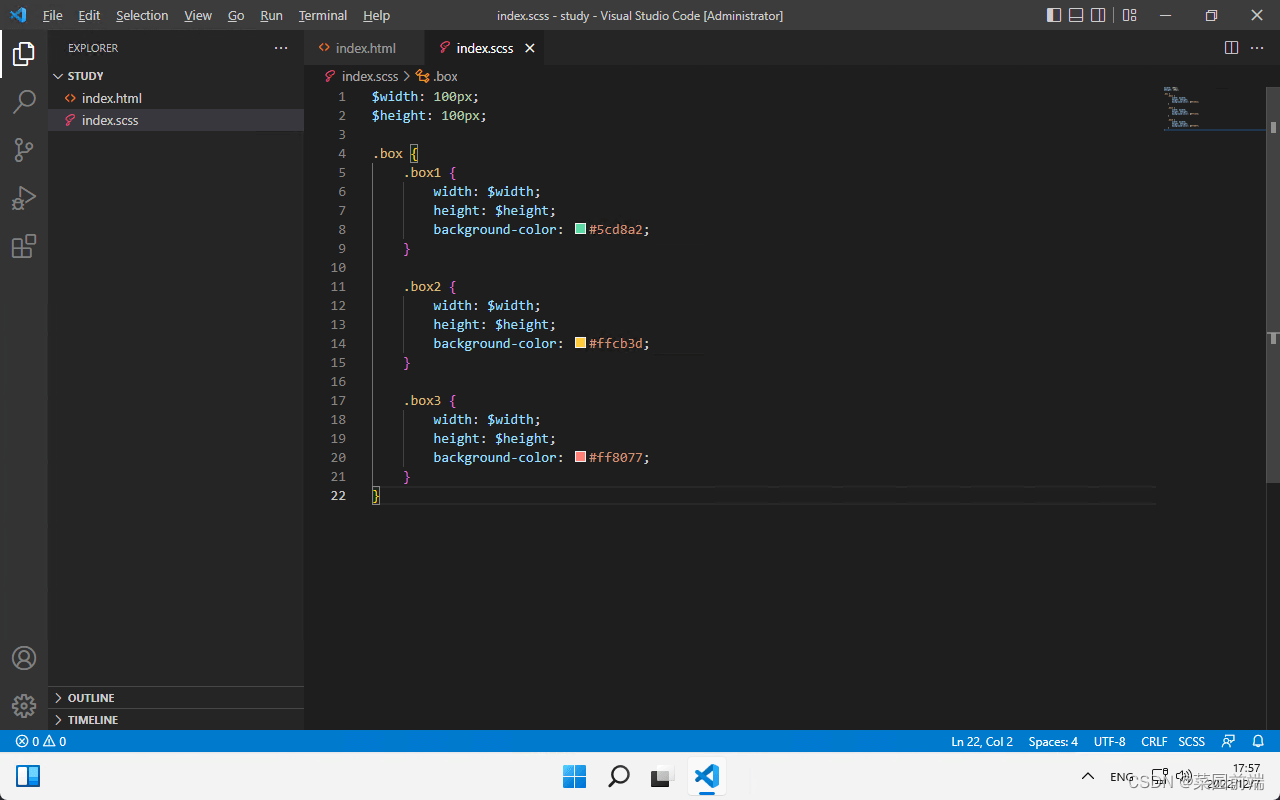Image resolution: width=1280 pixels, height=800 pixels.
Task: Open the Manage gear icon
Action: tap(24, 706)
